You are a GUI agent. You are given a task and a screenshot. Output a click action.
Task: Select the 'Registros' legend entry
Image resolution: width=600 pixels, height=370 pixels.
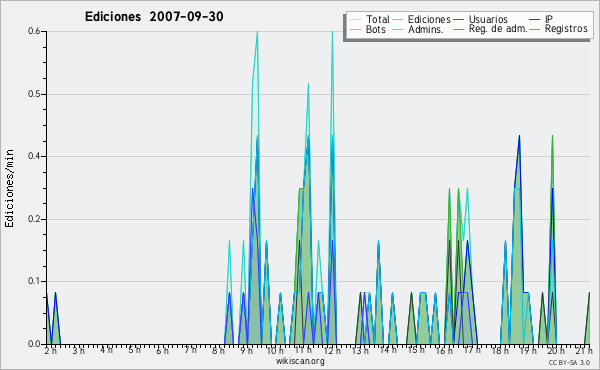click(x=566, y=29)
